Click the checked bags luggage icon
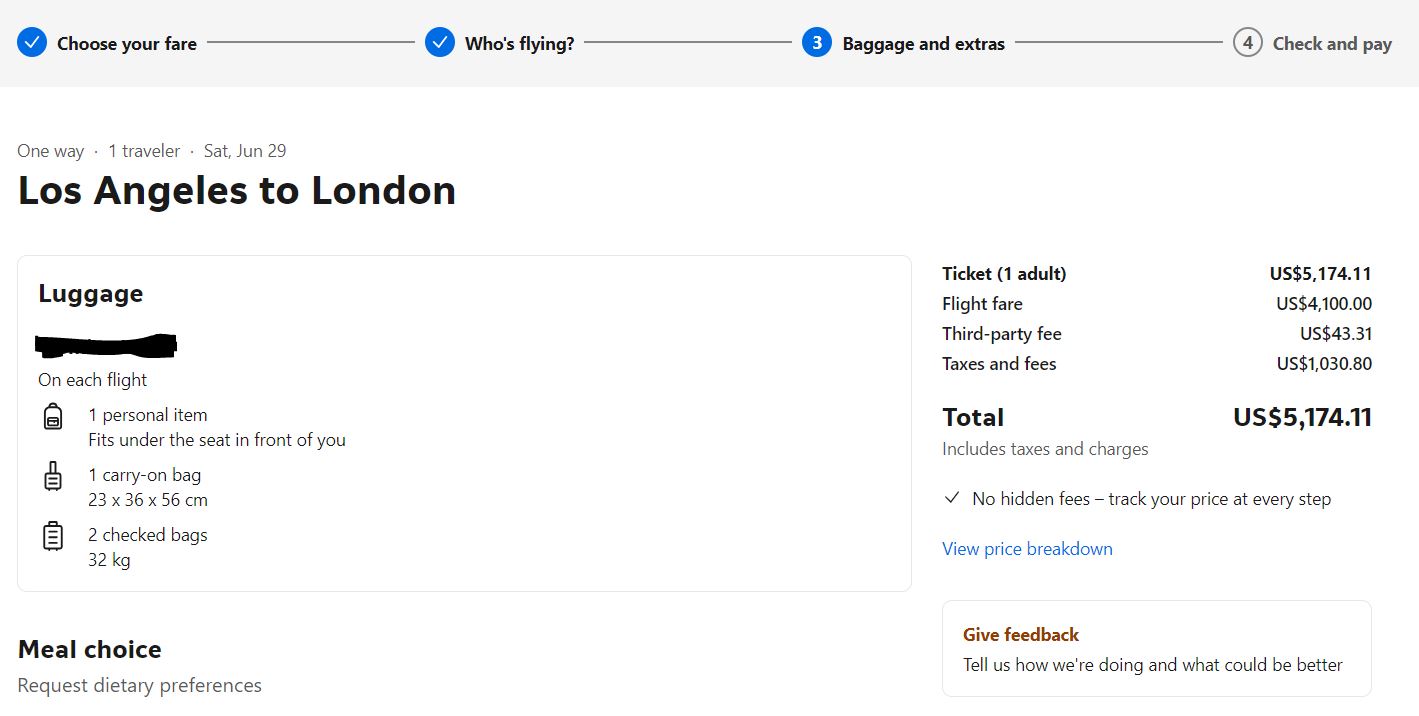The height and width of the screenshot is (716, 1419). [x=53, y=536]
